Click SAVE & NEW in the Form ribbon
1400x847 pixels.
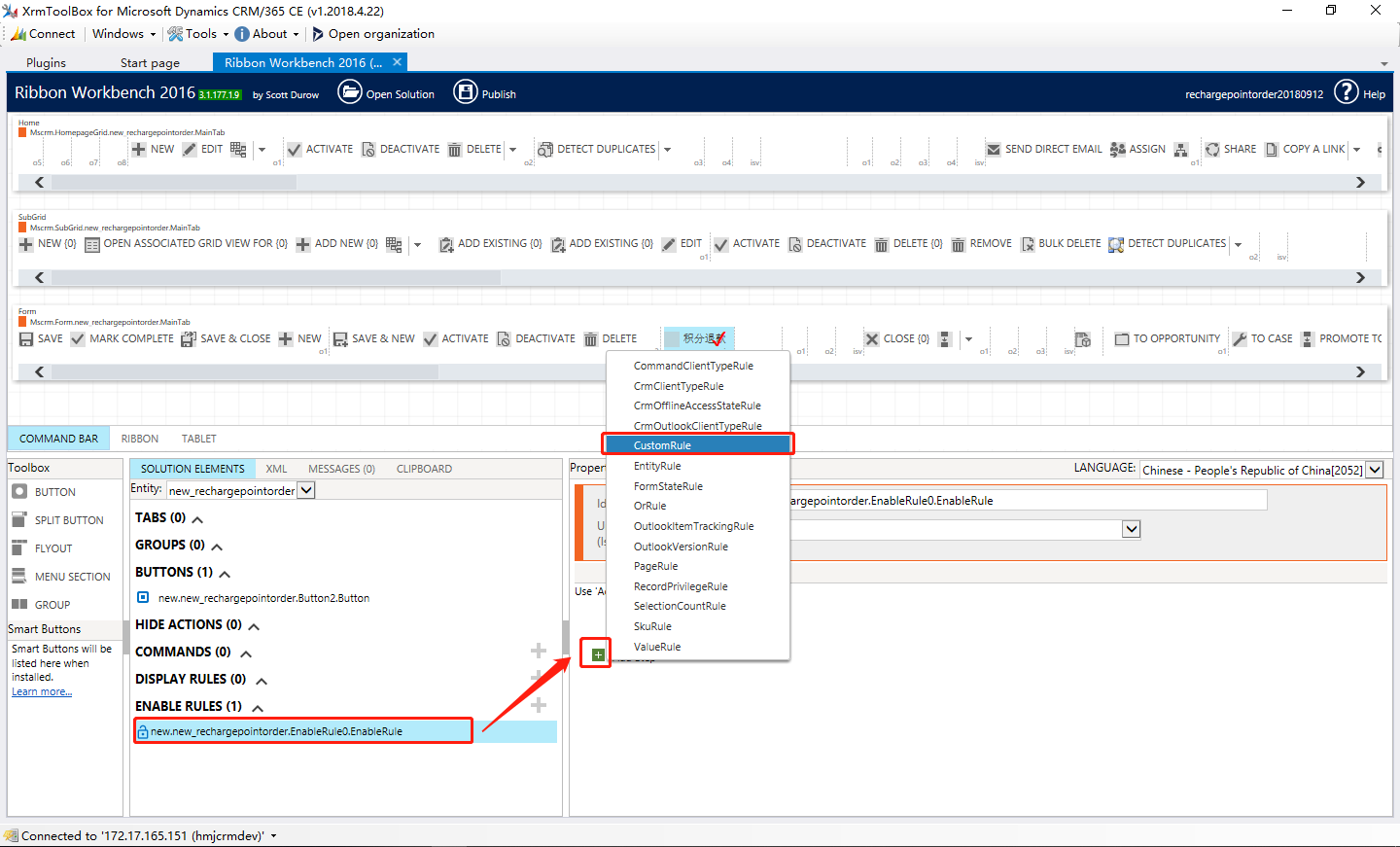[374, 338]
